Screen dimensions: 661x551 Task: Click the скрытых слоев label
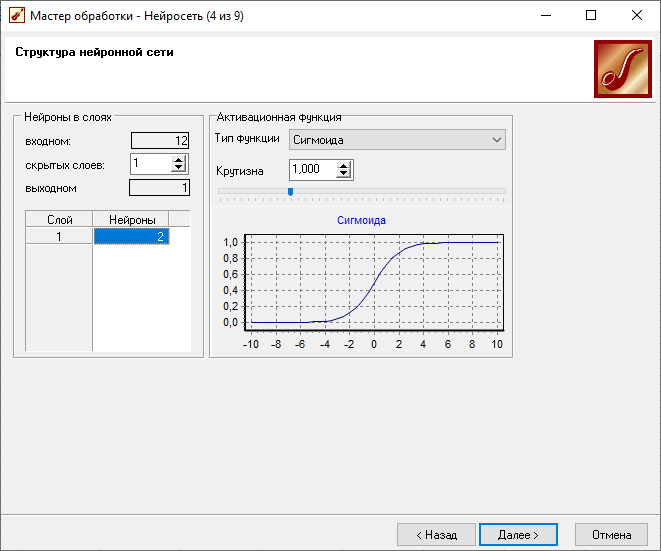coord(65,165)
